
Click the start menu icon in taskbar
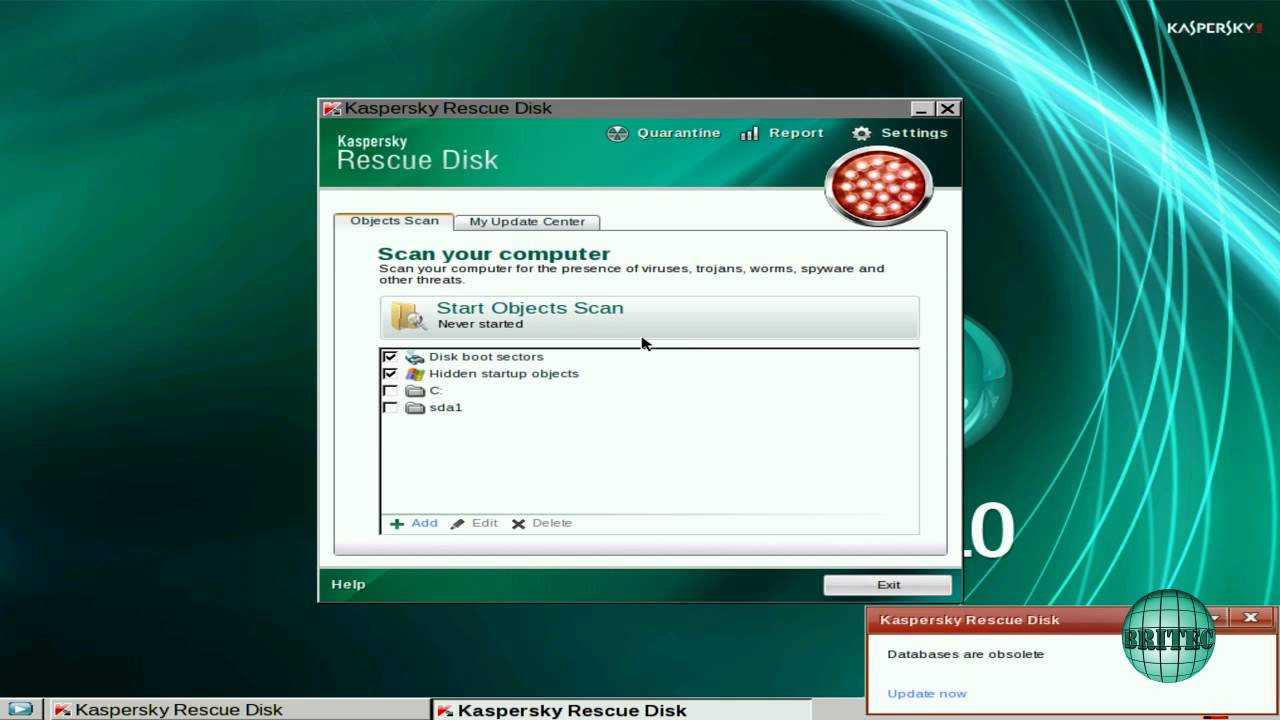(x=20, y=710)
